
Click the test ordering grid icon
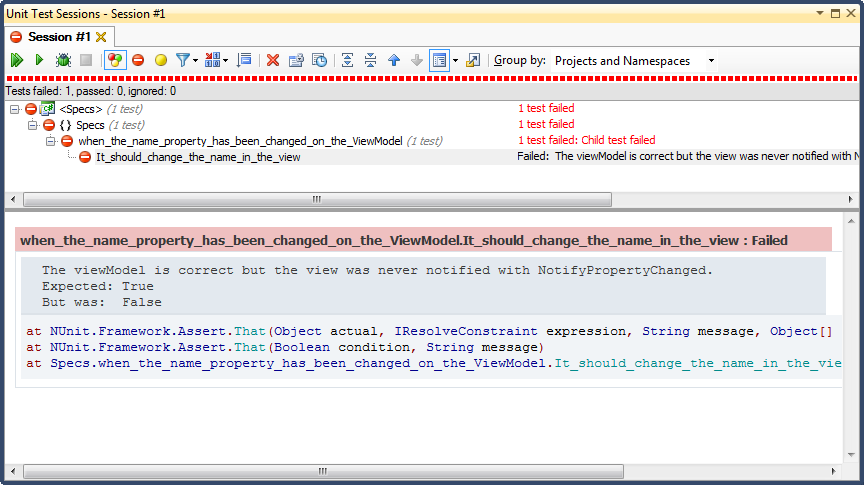[212, 60]
